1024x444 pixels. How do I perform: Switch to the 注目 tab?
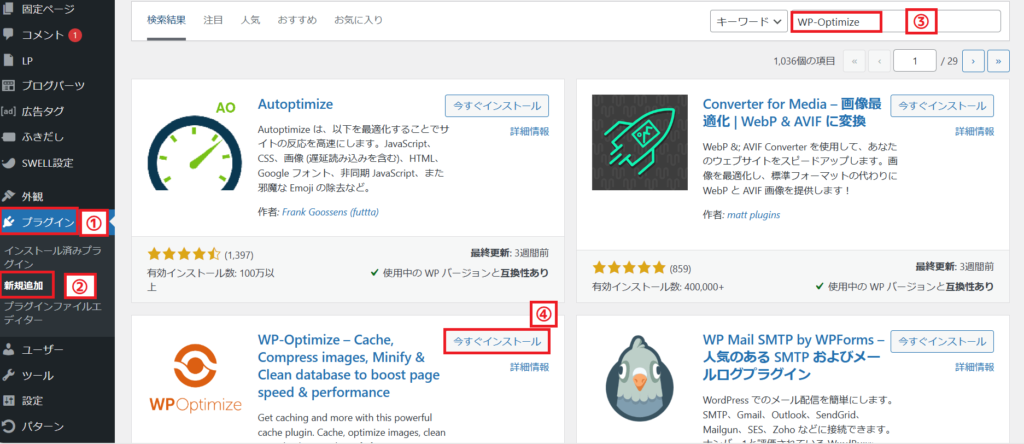pos(213,20)
